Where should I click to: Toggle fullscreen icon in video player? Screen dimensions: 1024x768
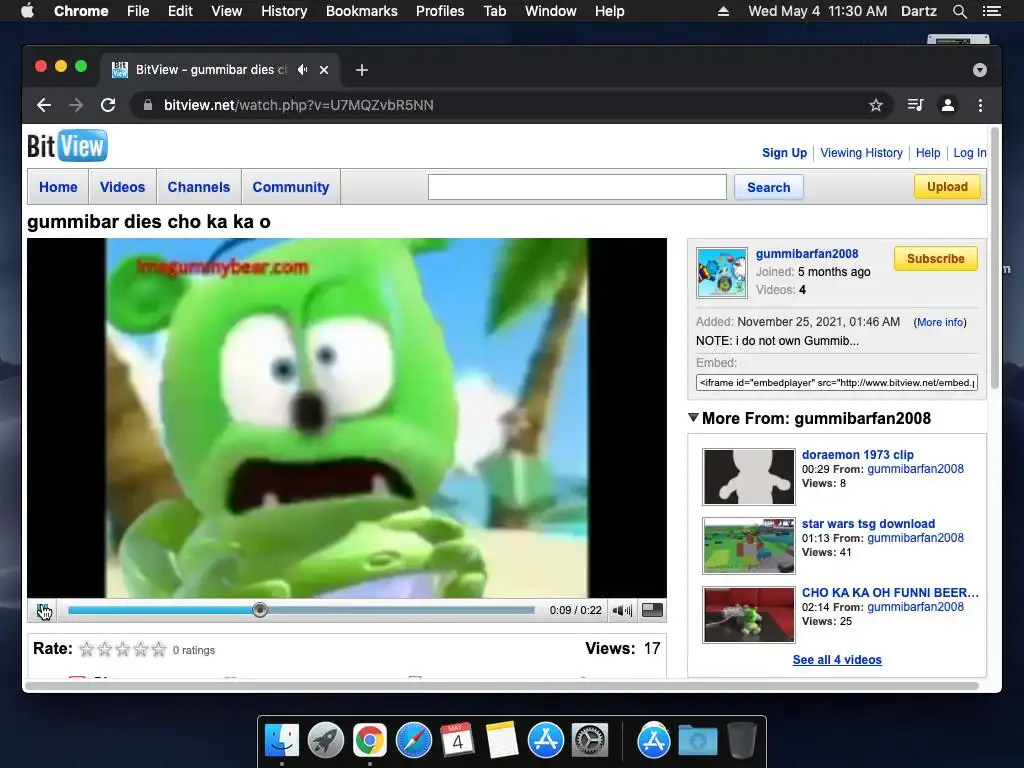(x=652, y=610)
